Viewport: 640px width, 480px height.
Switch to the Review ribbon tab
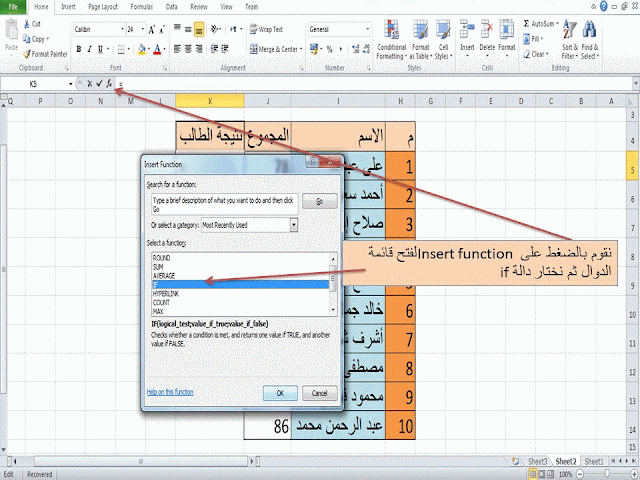(199, 7)
